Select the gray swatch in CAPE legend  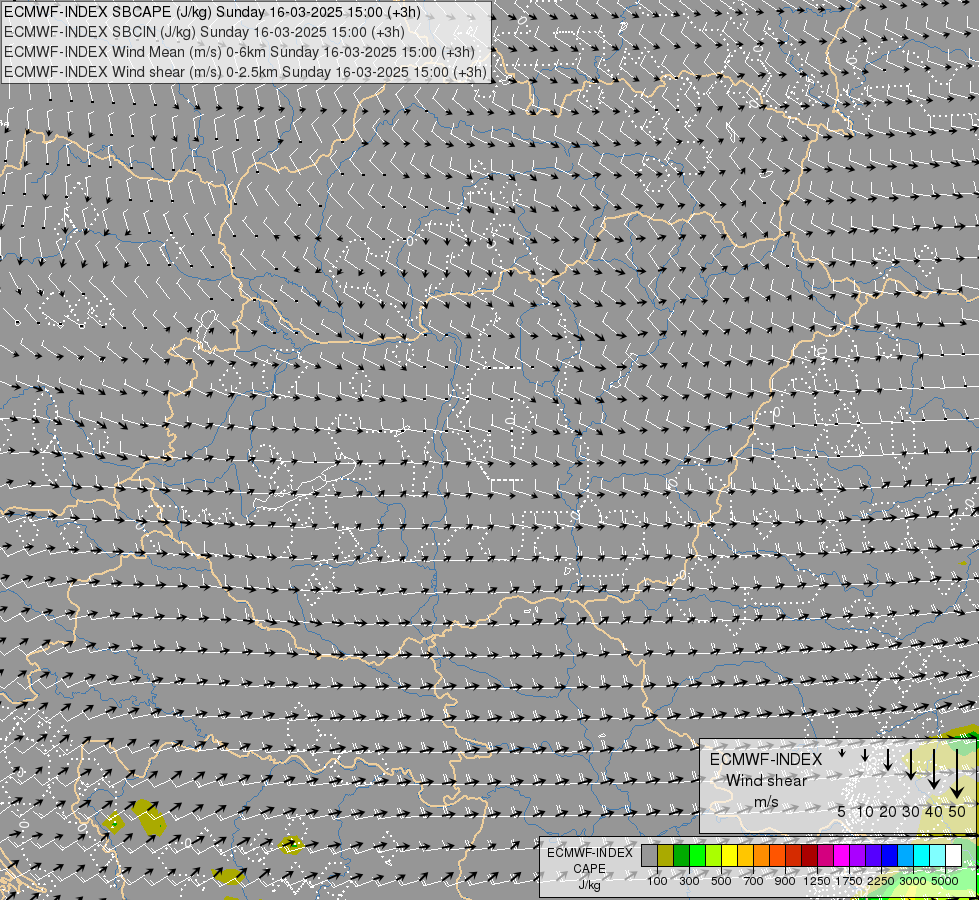click(x=649, y=856)
